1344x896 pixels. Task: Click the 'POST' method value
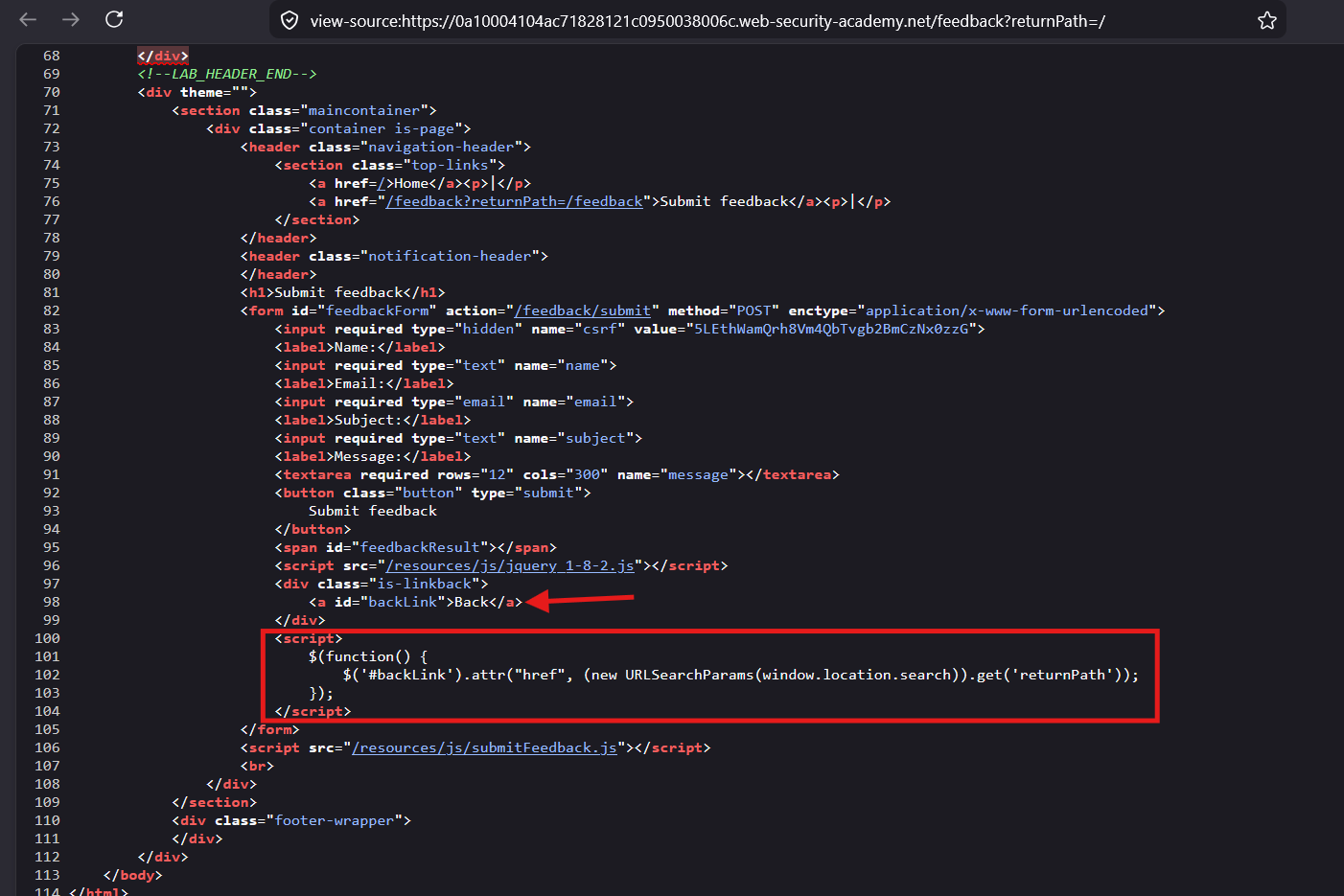pyautogui.click(x=753, y=310)
